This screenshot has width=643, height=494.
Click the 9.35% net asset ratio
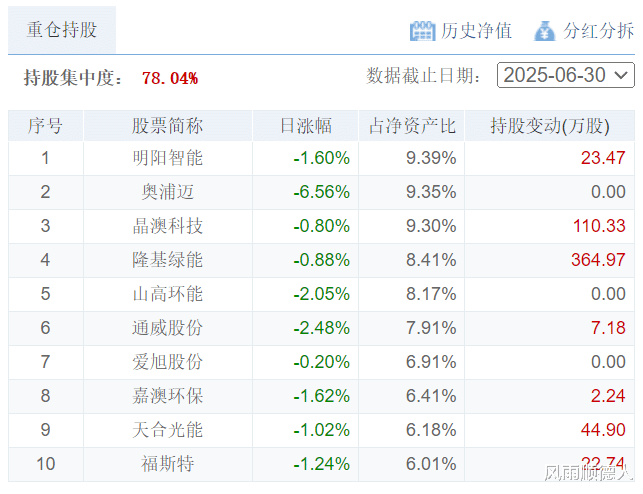[x=431, y=192]
